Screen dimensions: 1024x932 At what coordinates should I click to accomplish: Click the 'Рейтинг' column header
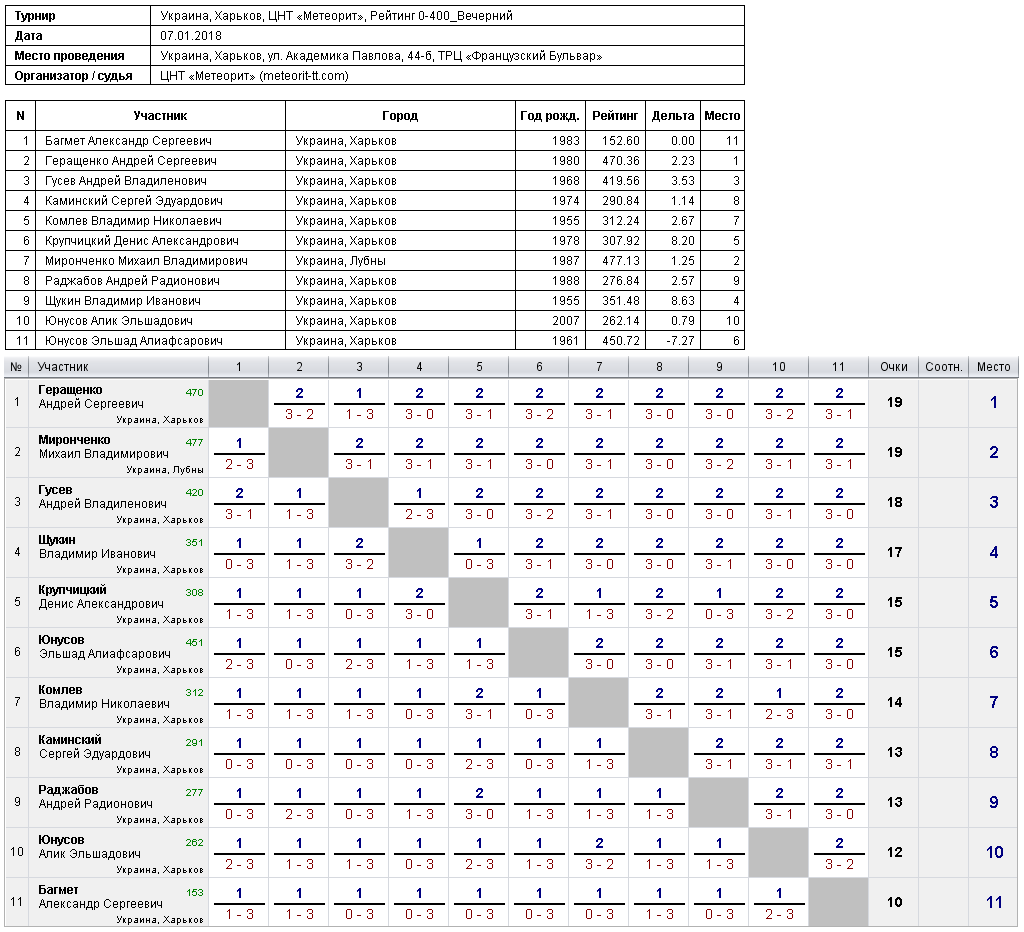(x=615, y=116)
